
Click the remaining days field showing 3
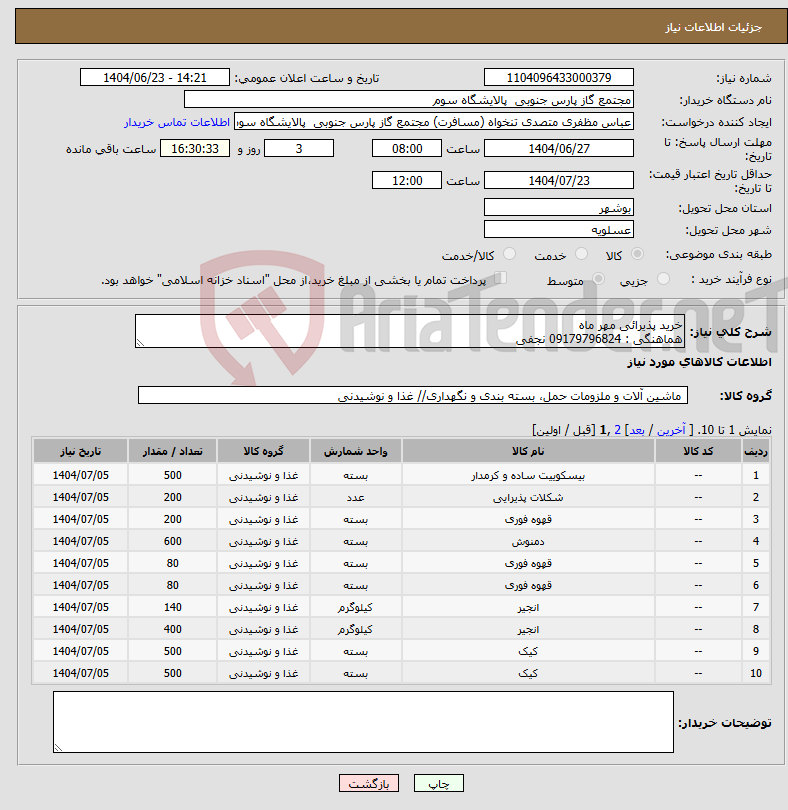pos(299,148)
